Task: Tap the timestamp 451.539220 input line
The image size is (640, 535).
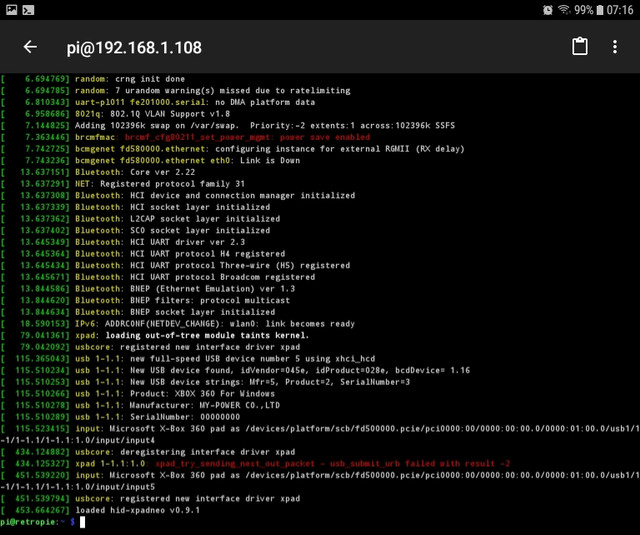Action: pos(320,475)
